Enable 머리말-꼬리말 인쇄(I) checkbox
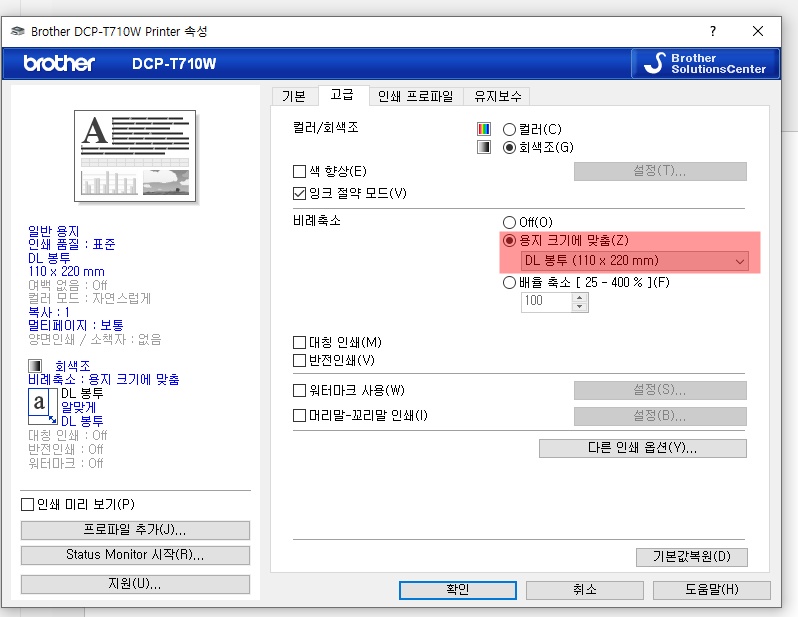Image resolution: width=798 pixels, height=617 pixels. [x=299, y=416]
